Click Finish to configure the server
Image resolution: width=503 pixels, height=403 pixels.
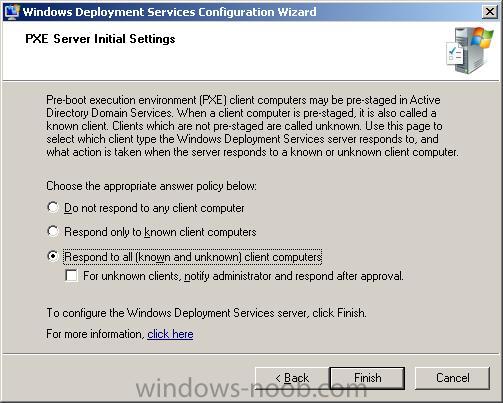click(x=367, y=378)
